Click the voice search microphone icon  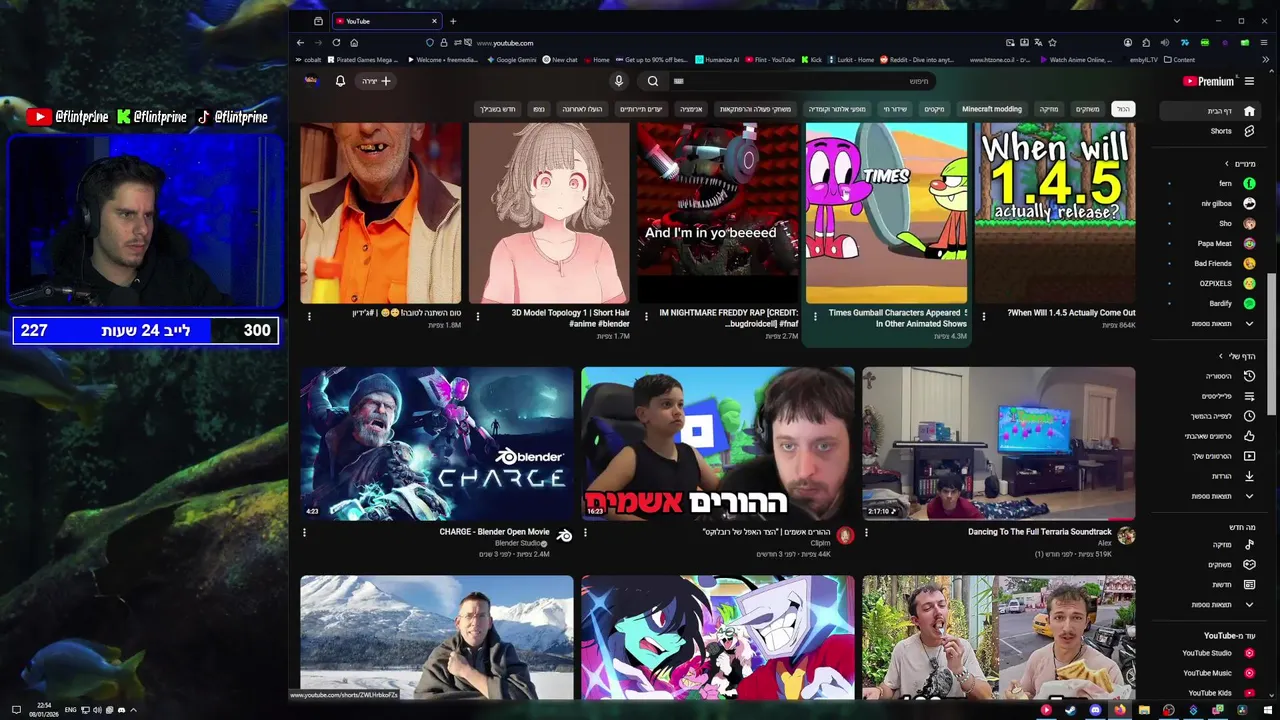[619, 81]
